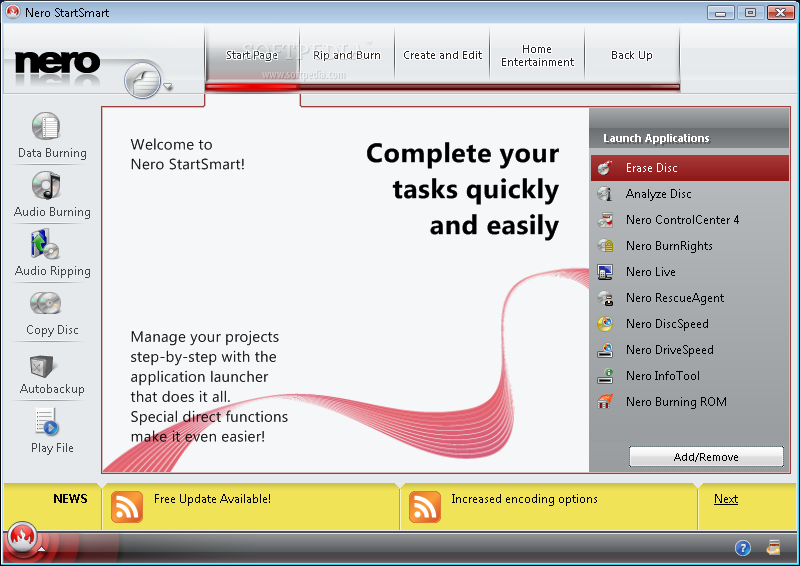Select the Back Up tab
800x566 pixels.
point(631,56)
